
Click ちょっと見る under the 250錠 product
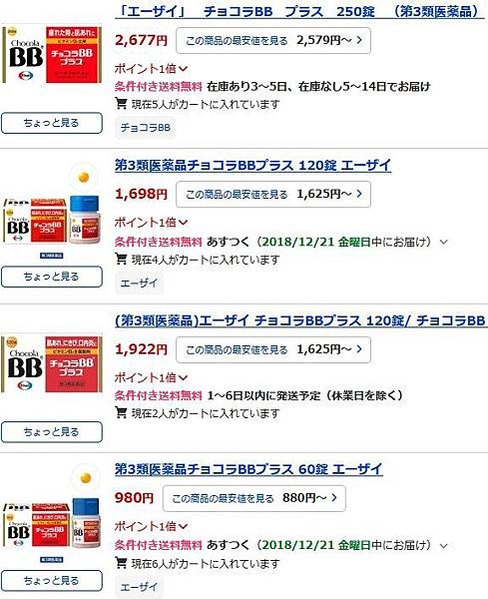[52, 123]
